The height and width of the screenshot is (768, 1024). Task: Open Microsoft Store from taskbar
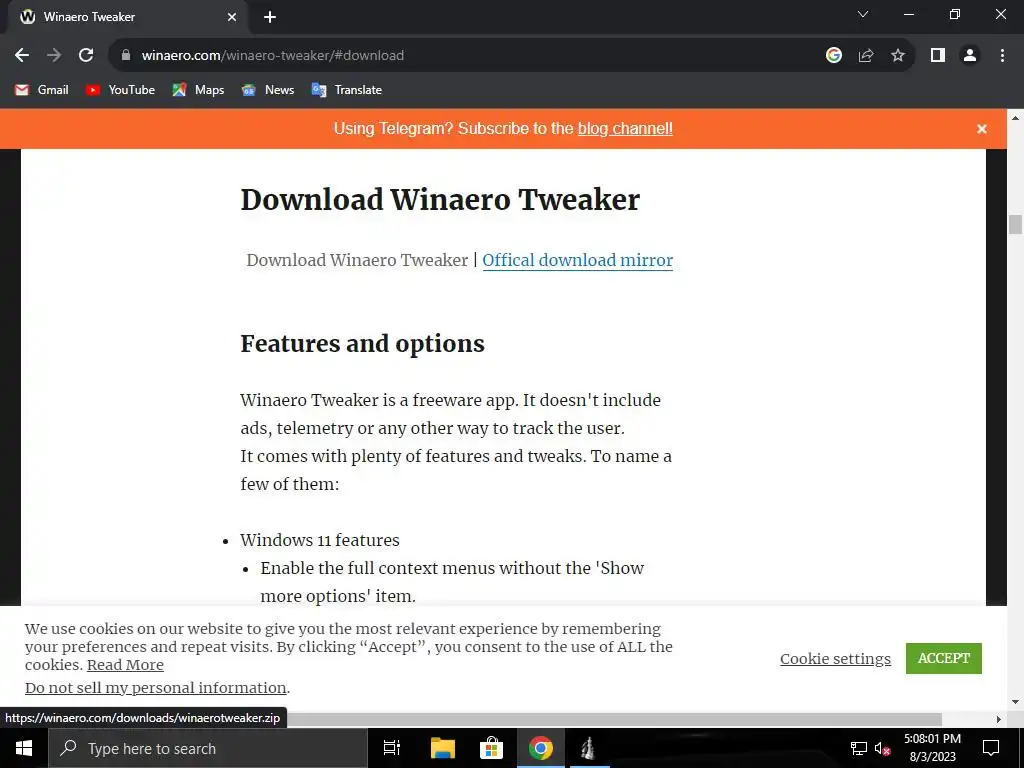tap(491, 748)
